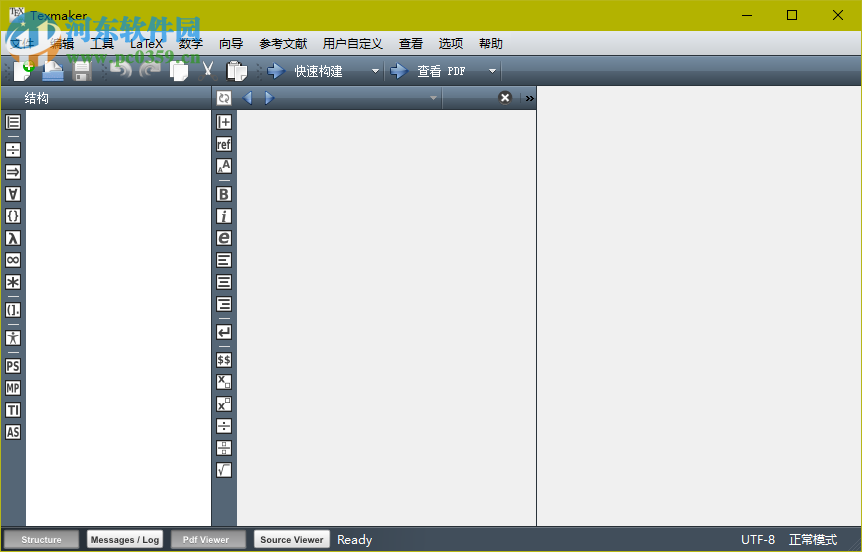Show the structure list icon in the left sidebar

pyautogui.click(x=13, y=122)
